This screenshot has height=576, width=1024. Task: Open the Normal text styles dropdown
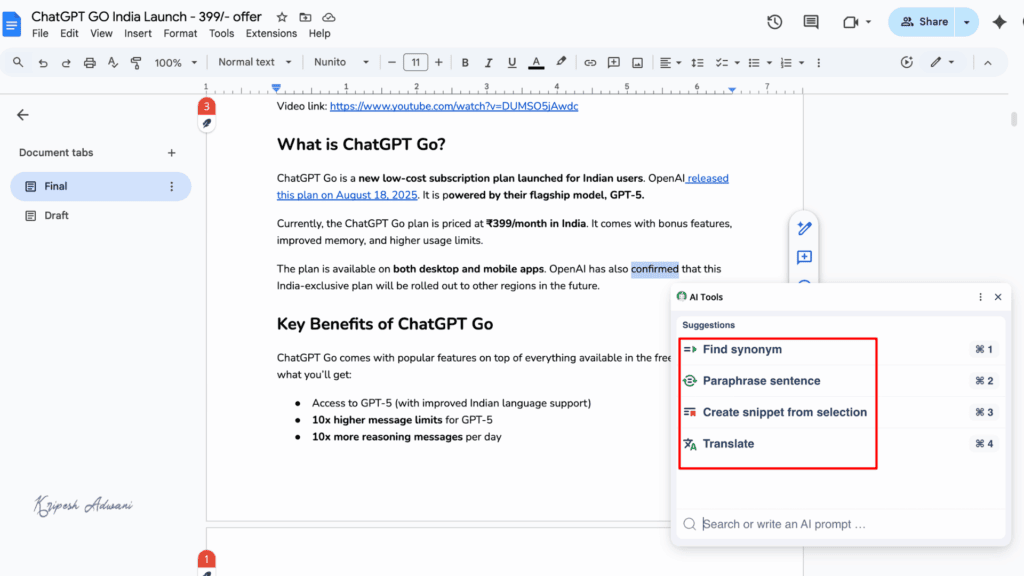pos(250,62)
